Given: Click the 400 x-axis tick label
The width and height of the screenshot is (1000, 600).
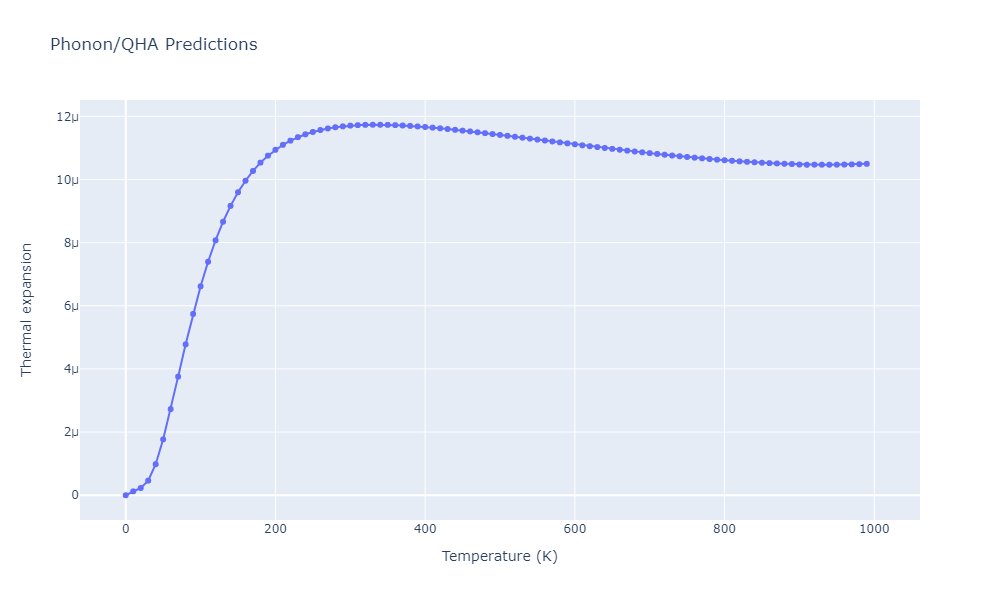Looking at the screenshot, I should pos(425,529).
